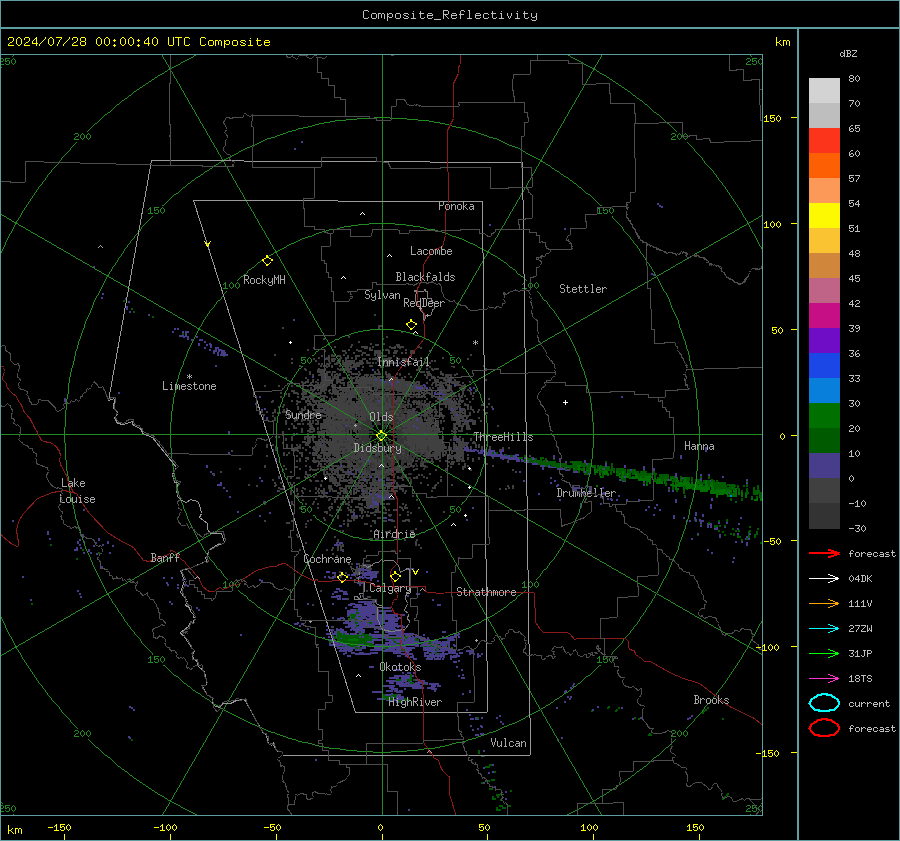This screenshot has width=900, height=841.
Task: Click the yellow diamond marker below Cochrane
Action: tap(343, 578)
